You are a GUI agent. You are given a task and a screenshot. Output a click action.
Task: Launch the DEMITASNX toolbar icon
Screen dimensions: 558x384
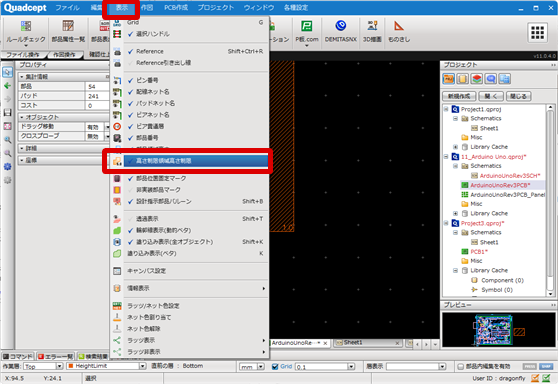(341, 31)
